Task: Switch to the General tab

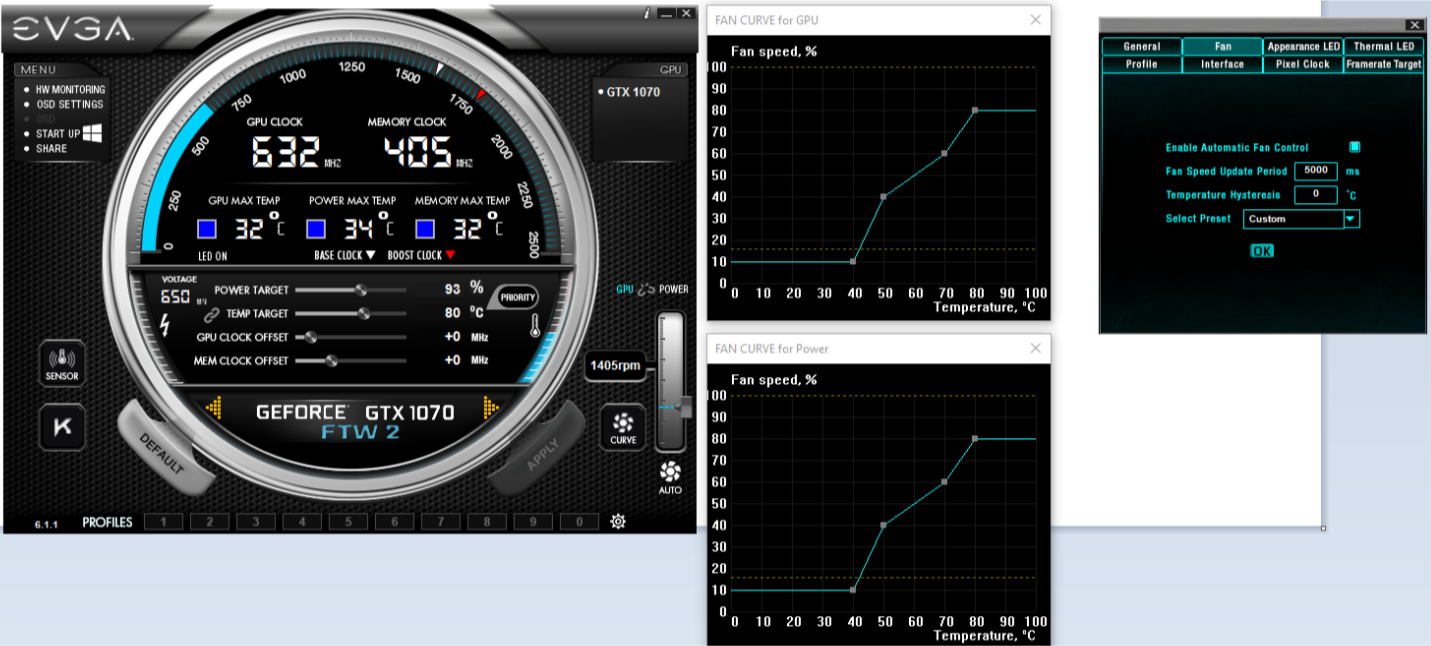Action: pos(1141,46)
